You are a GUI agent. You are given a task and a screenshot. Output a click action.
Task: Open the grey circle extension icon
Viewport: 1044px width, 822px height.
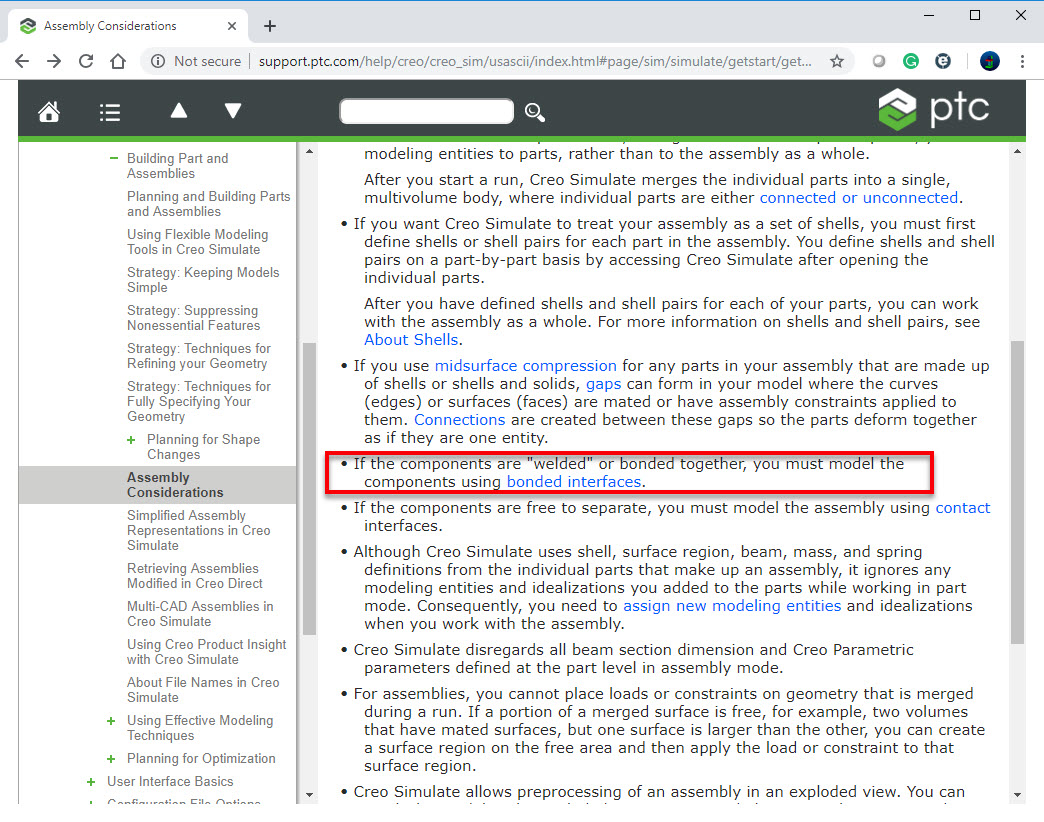(879, 61)
